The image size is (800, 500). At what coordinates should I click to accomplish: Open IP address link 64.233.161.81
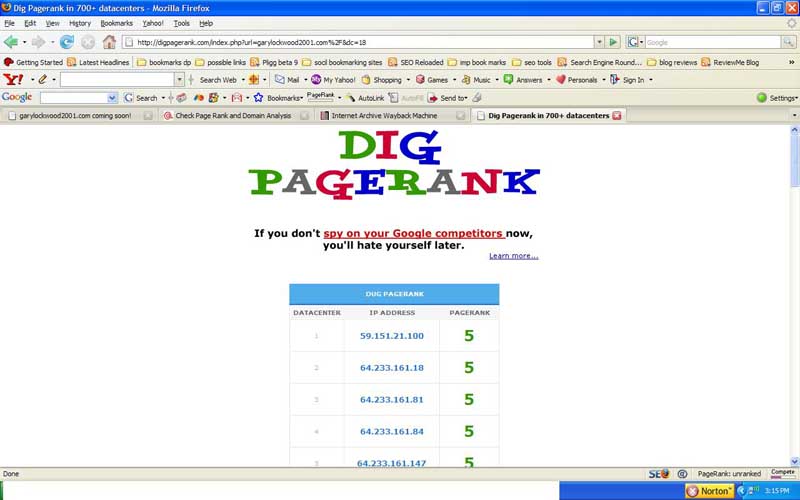click(392, 399)
